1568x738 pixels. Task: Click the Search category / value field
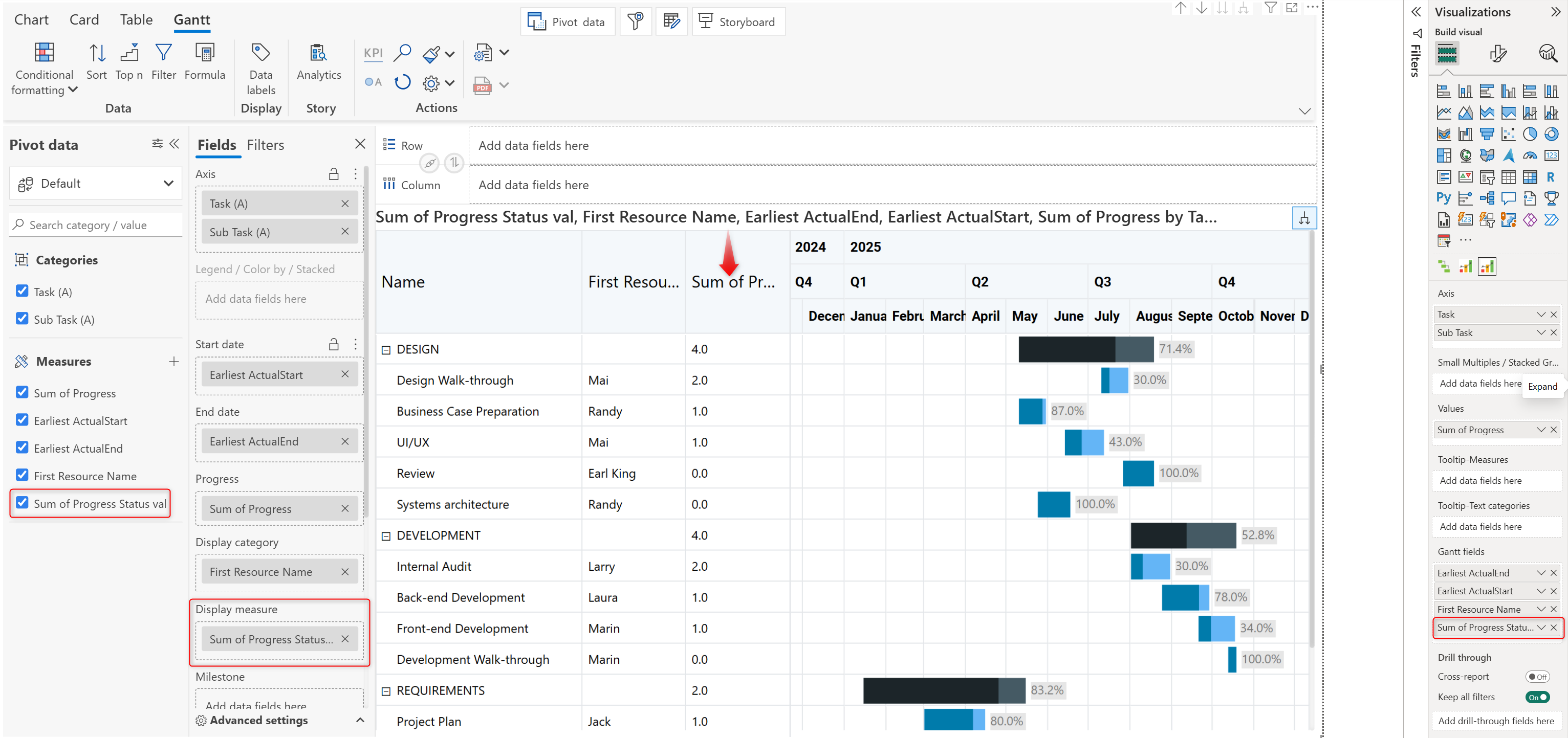coord(97,225)
